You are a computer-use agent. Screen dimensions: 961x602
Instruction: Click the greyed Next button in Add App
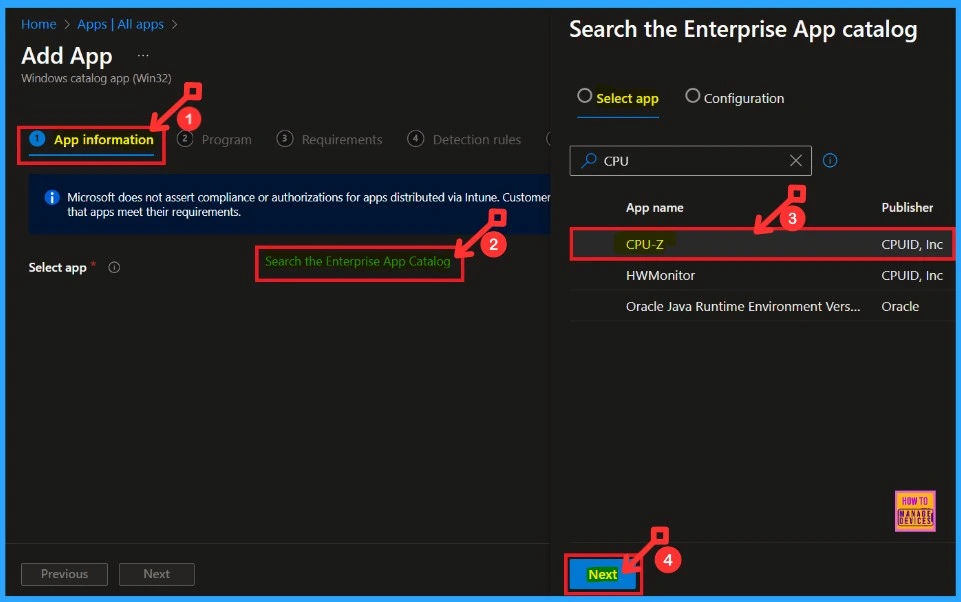157,574
